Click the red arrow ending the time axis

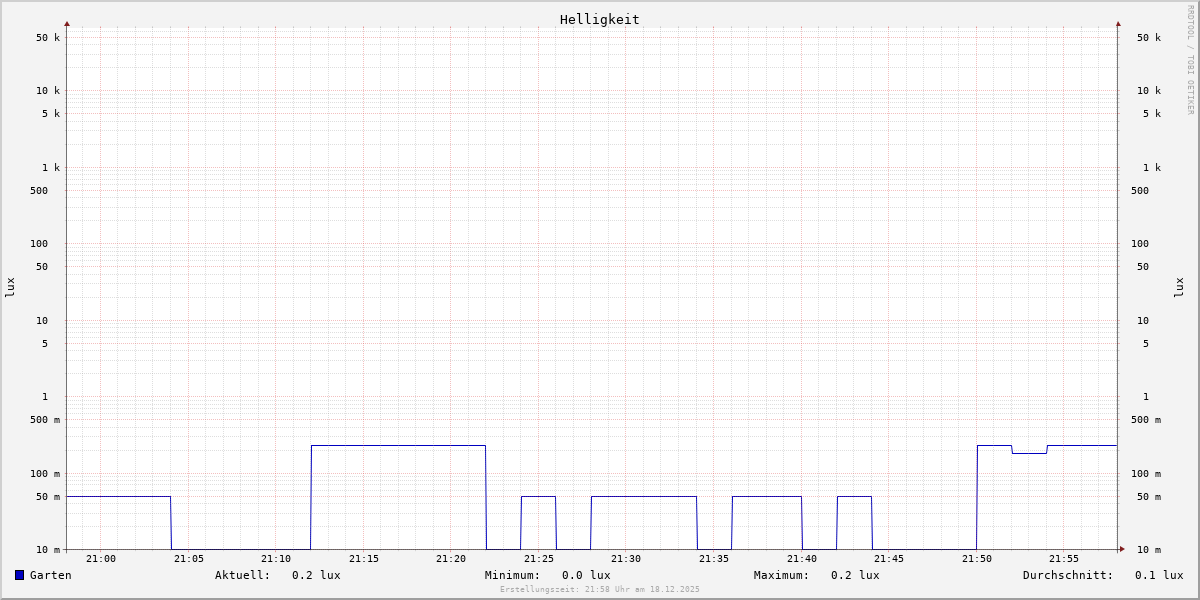point(1122,549)
